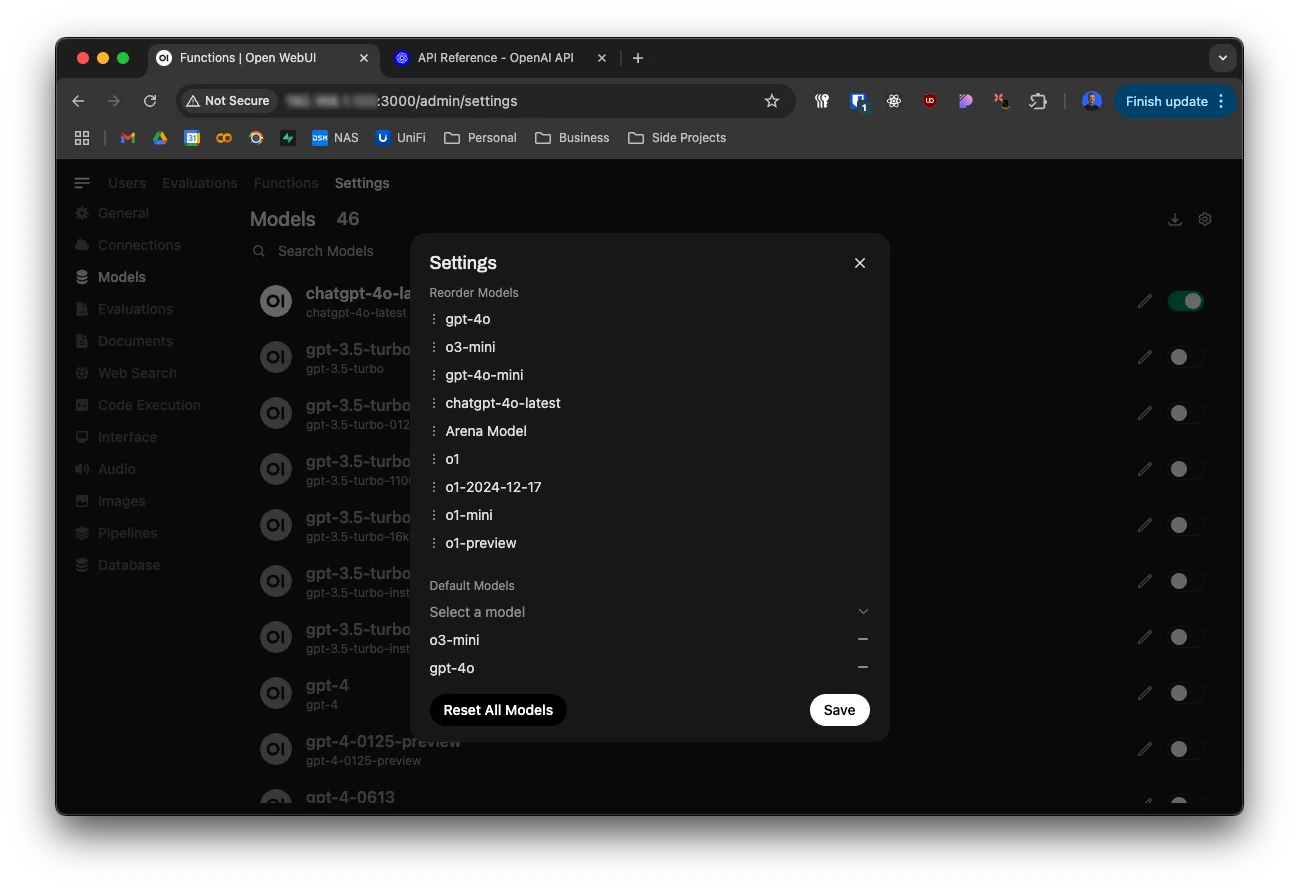This screenshot has height=889, width=1299.
Task: Edit the chatgpt-4o-latest model with pencil
Action: 1145,301
